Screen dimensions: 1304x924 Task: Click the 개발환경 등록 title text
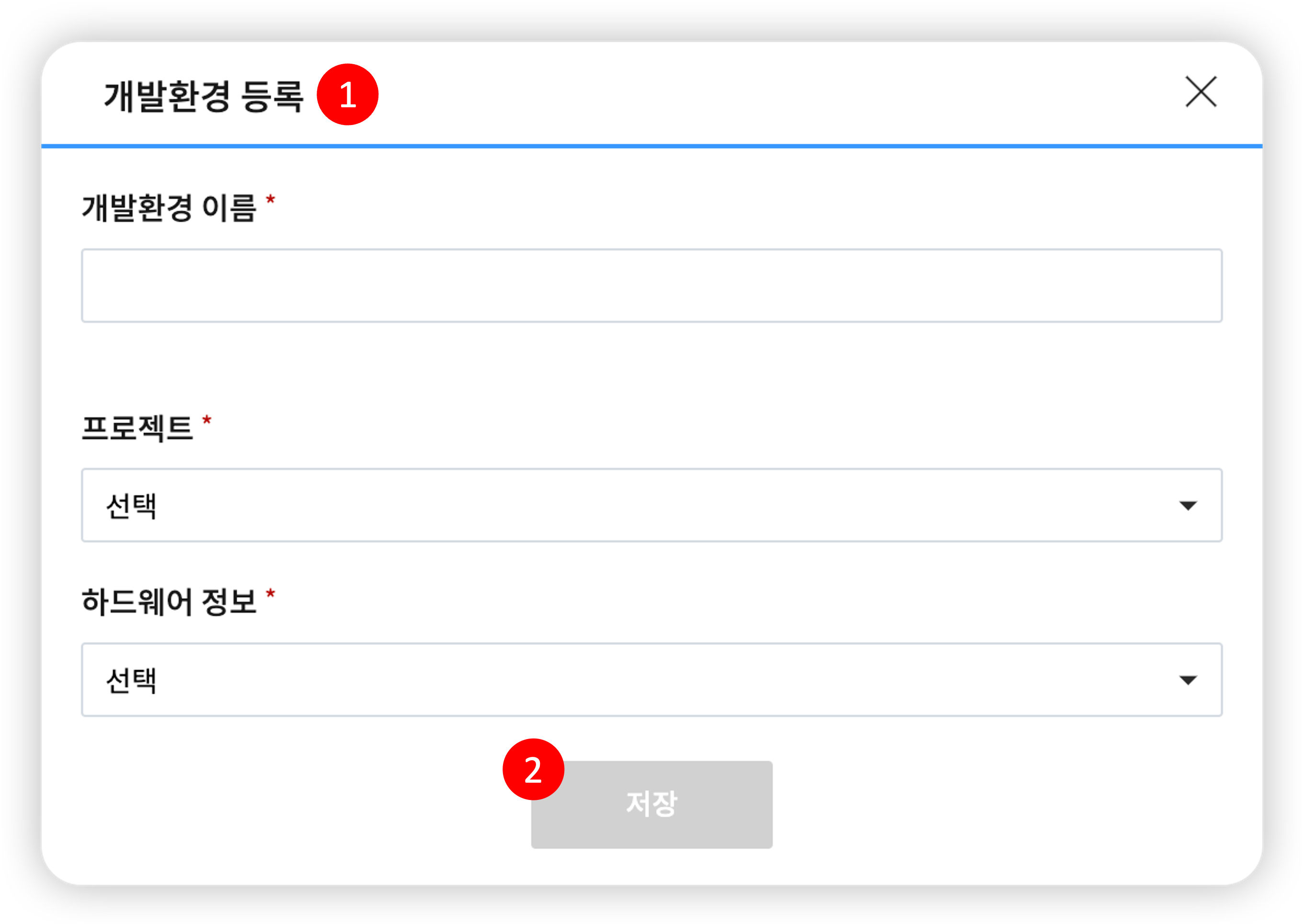tap(203, 96)
